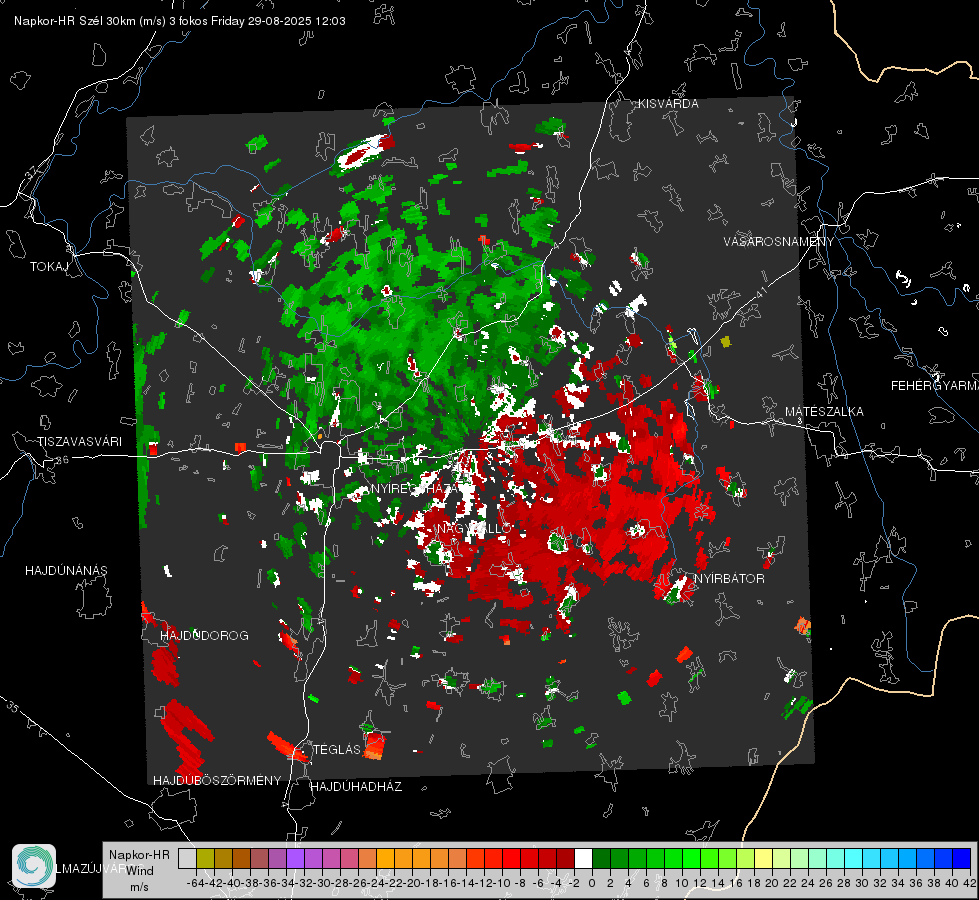Click road number 35 label

(x=13, y=708)
